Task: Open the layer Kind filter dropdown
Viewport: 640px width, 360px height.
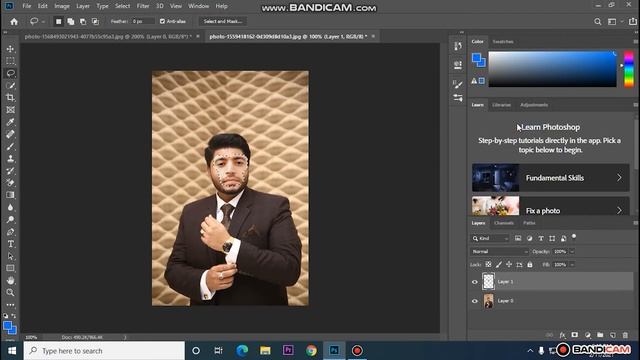Action: click(491, 238)
